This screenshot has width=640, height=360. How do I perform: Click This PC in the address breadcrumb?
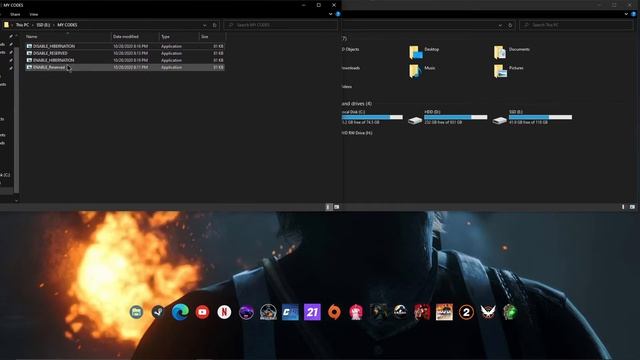click(22, 25)
